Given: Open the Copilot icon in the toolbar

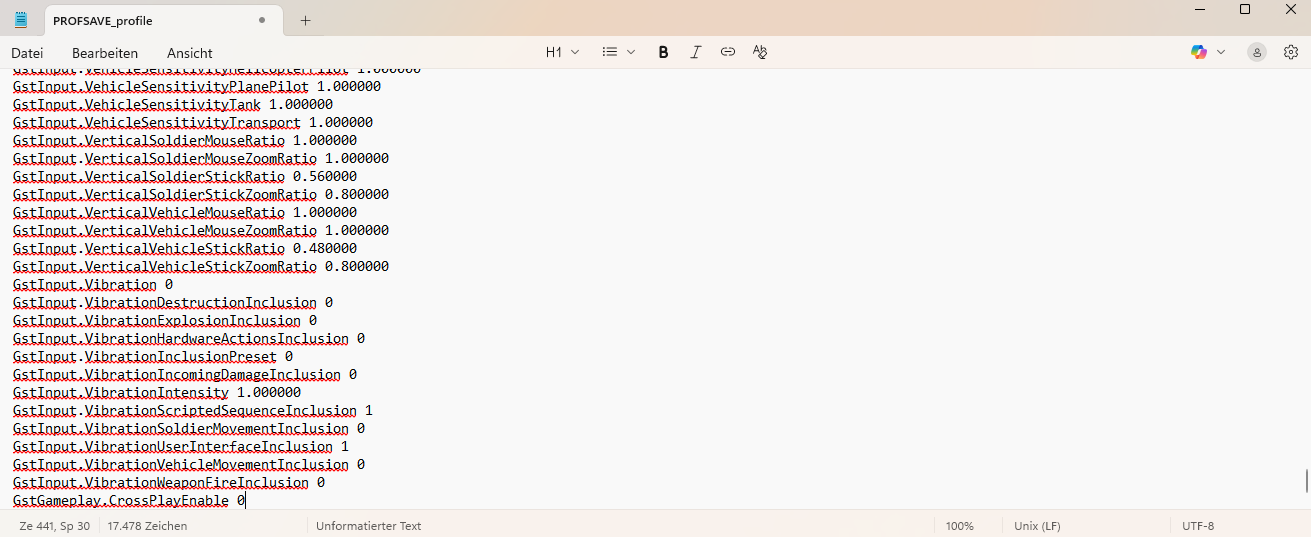Looking at the screenshot, I should coord(1199,52).
